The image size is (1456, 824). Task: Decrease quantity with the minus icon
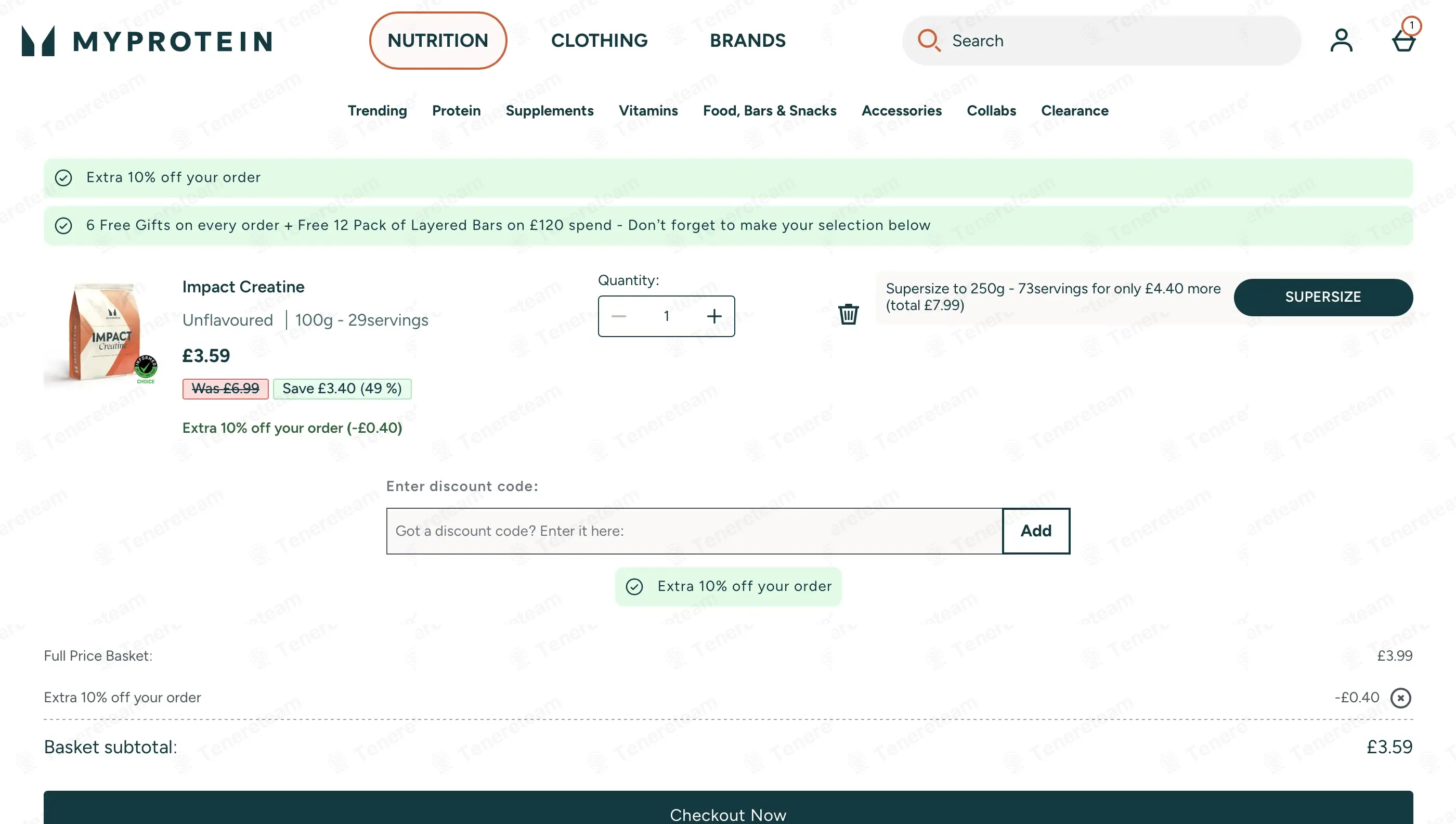(x=619, y=316)
